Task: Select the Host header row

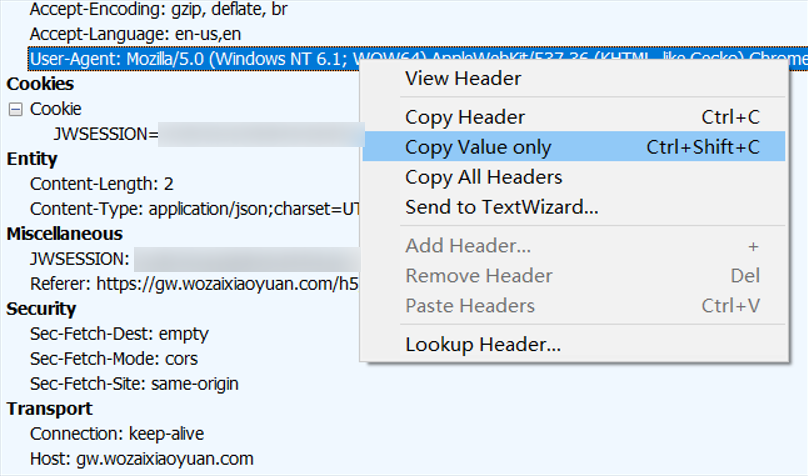Action: (x=141, y=459)
